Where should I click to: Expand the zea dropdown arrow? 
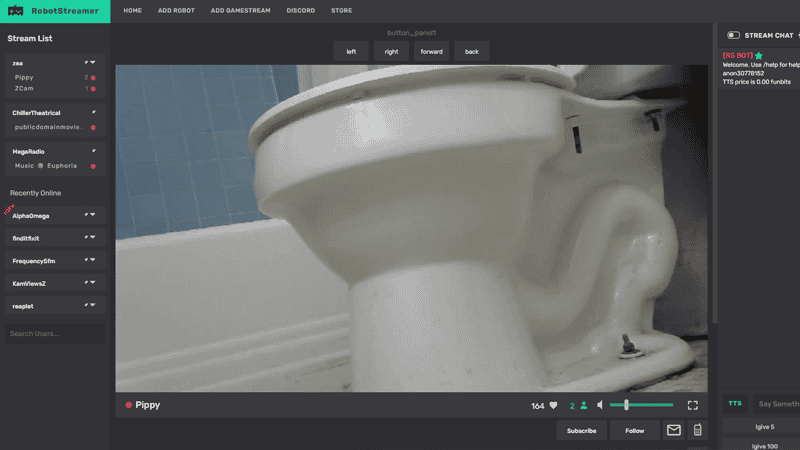click(93, 63)
